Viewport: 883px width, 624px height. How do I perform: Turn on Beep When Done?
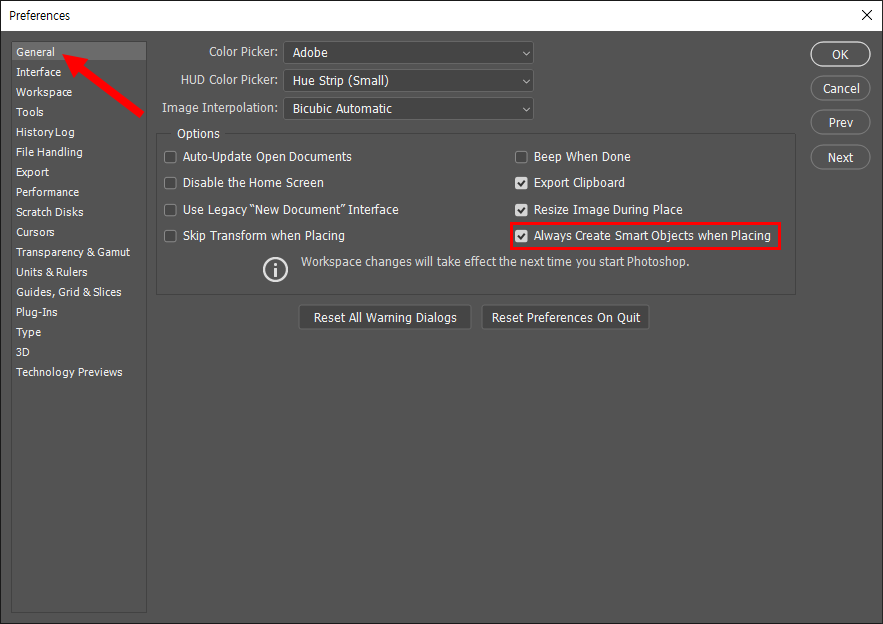click(x=521, y=157)
